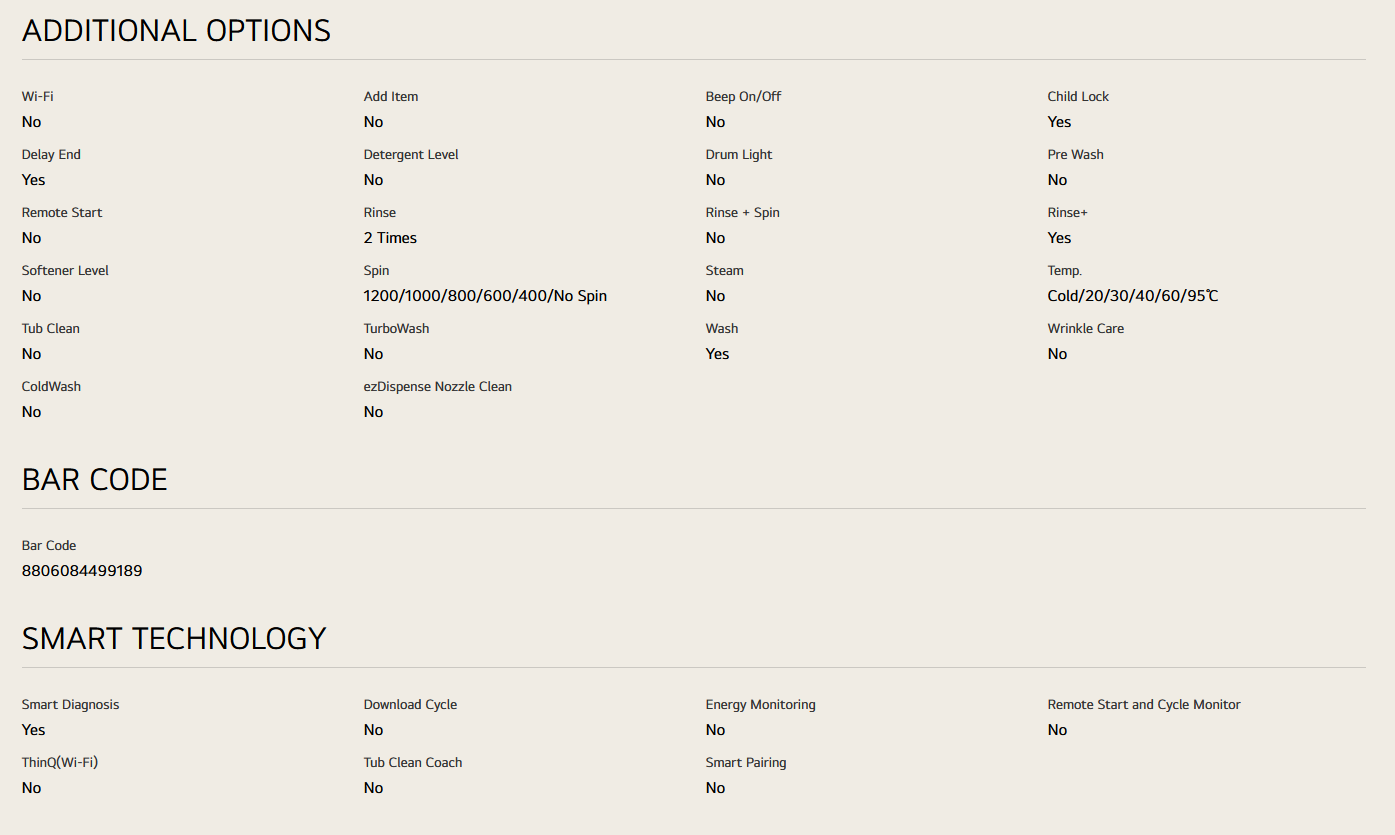Click the spin speeds value 1200/1000/800/600/400/No Spin
The height and width of the screenshot is (835, 1395).
pos(485,296)
